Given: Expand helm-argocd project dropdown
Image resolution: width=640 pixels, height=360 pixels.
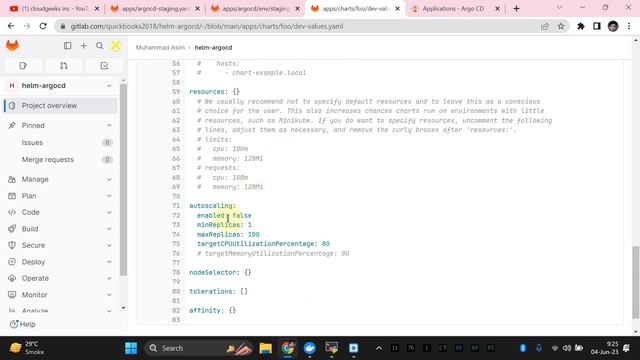Looking at the screenshot, I should point(109,86).
